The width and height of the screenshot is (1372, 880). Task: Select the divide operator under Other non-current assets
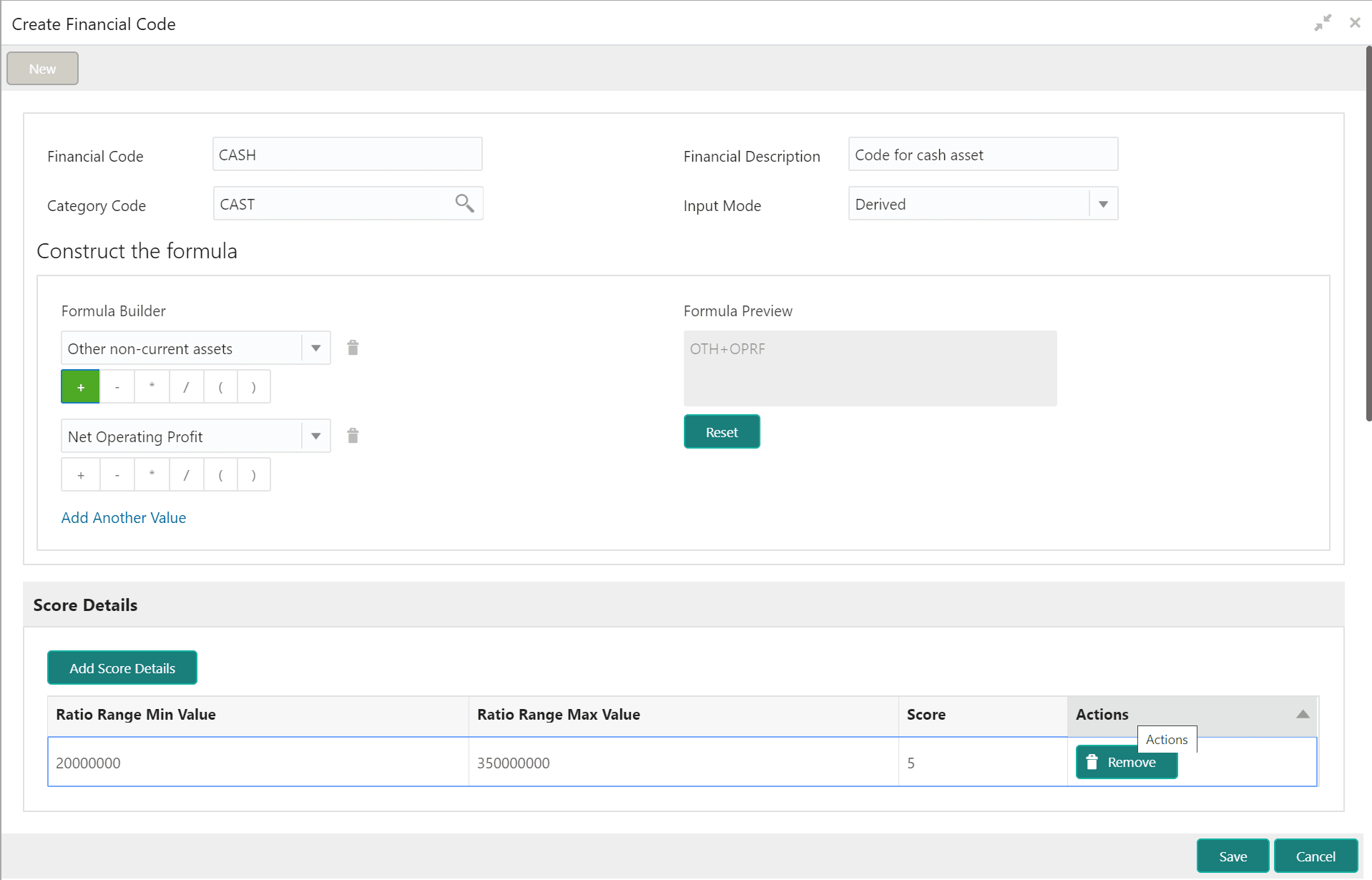click(187, 387)
